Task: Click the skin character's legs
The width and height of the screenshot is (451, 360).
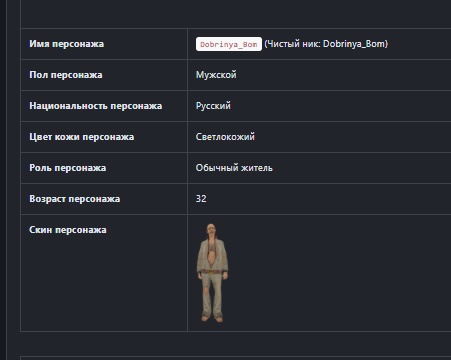Action: click(x=212, y=297)
